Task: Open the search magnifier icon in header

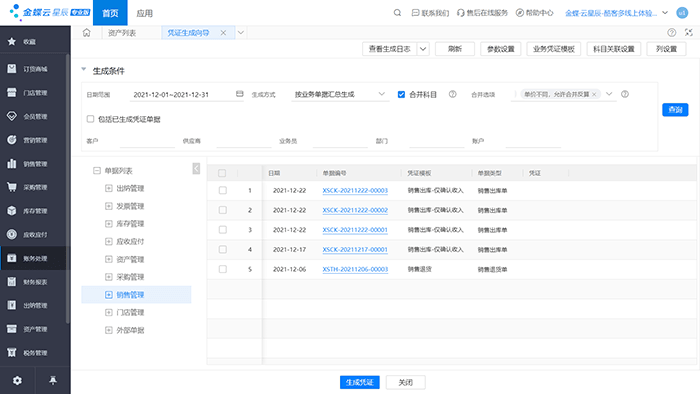Action: (x=397, y=13)
